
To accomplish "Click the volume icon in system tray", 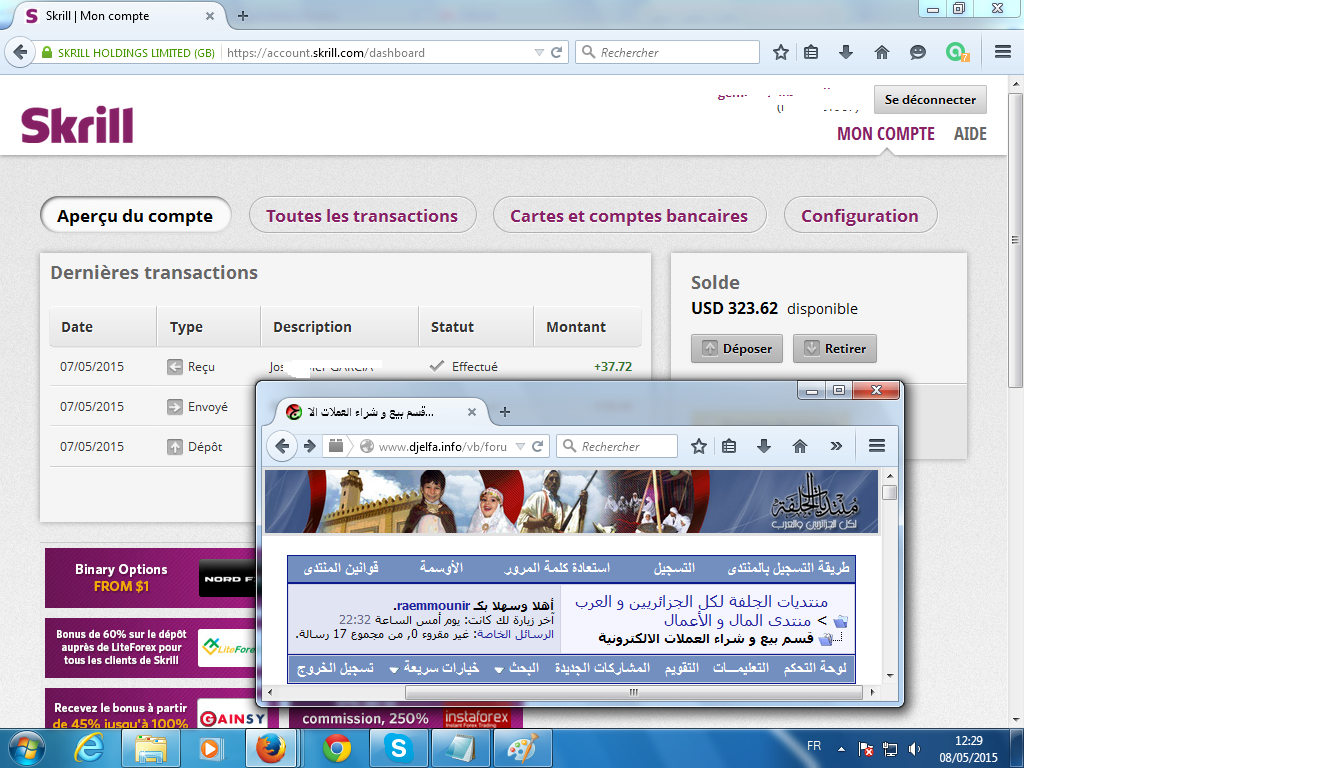I will pos(914,748).
